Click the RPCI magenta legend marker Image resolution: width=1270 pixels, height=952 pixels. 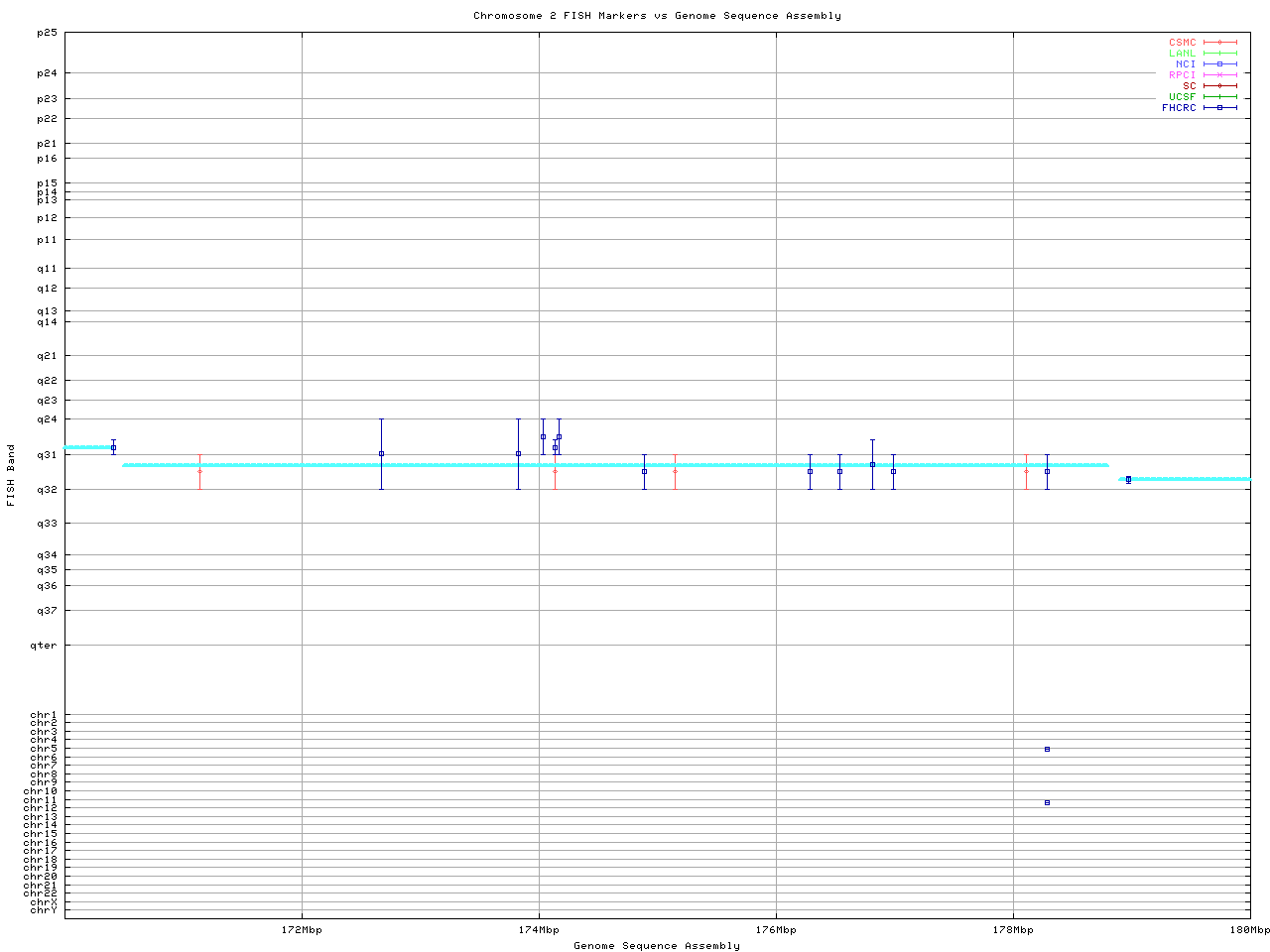1219,75
